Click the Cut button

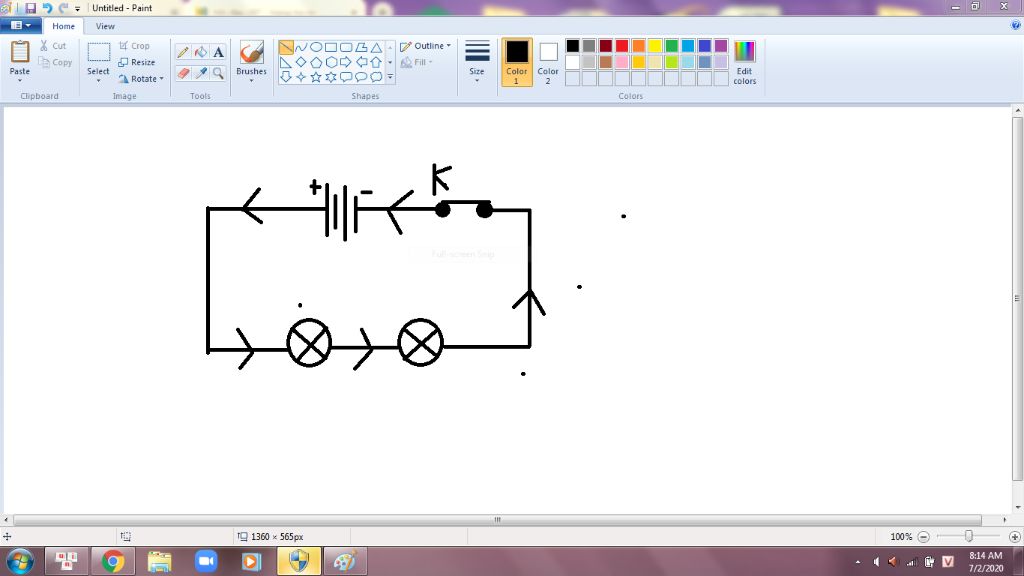coord(53,46)
